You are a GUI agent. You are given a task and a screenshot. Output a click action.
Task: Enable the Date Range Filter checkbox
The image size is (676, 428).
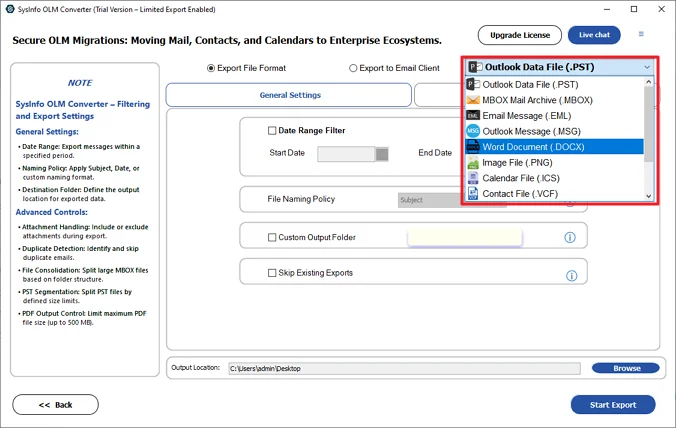pyautogui.click(x=272, y=131)
